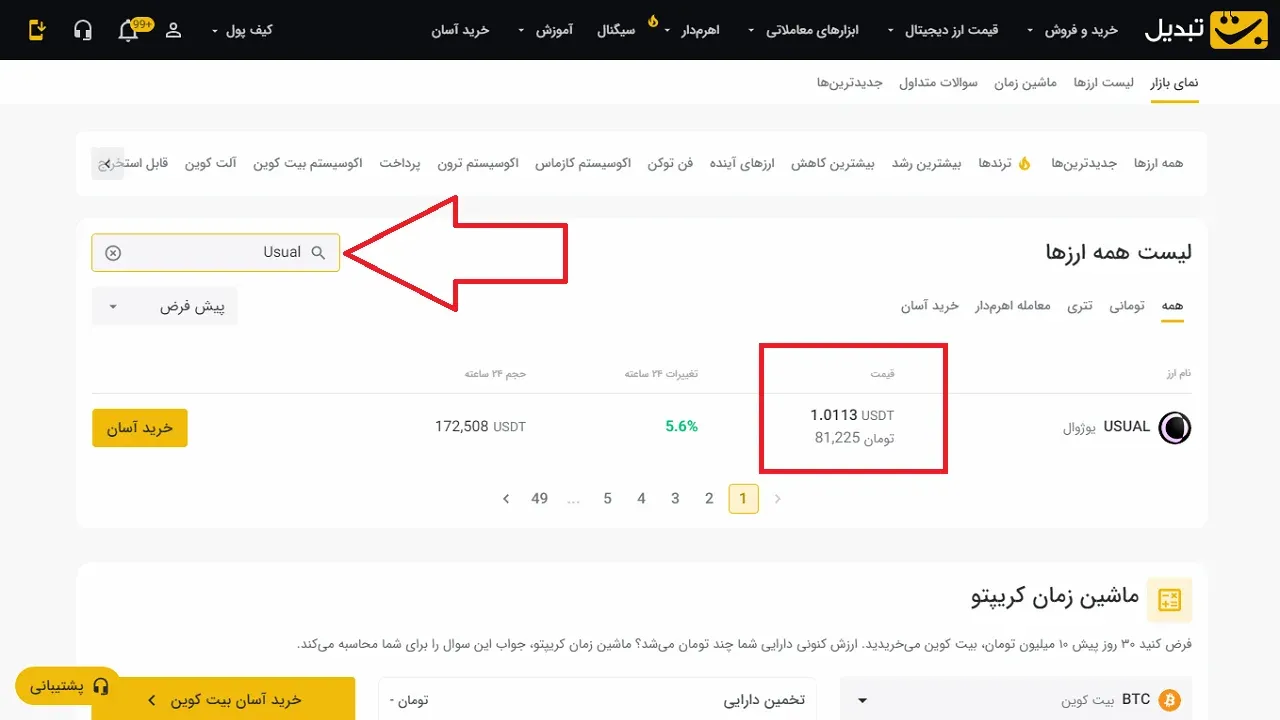Go to page 49
1280x720 pixels.
539,498
